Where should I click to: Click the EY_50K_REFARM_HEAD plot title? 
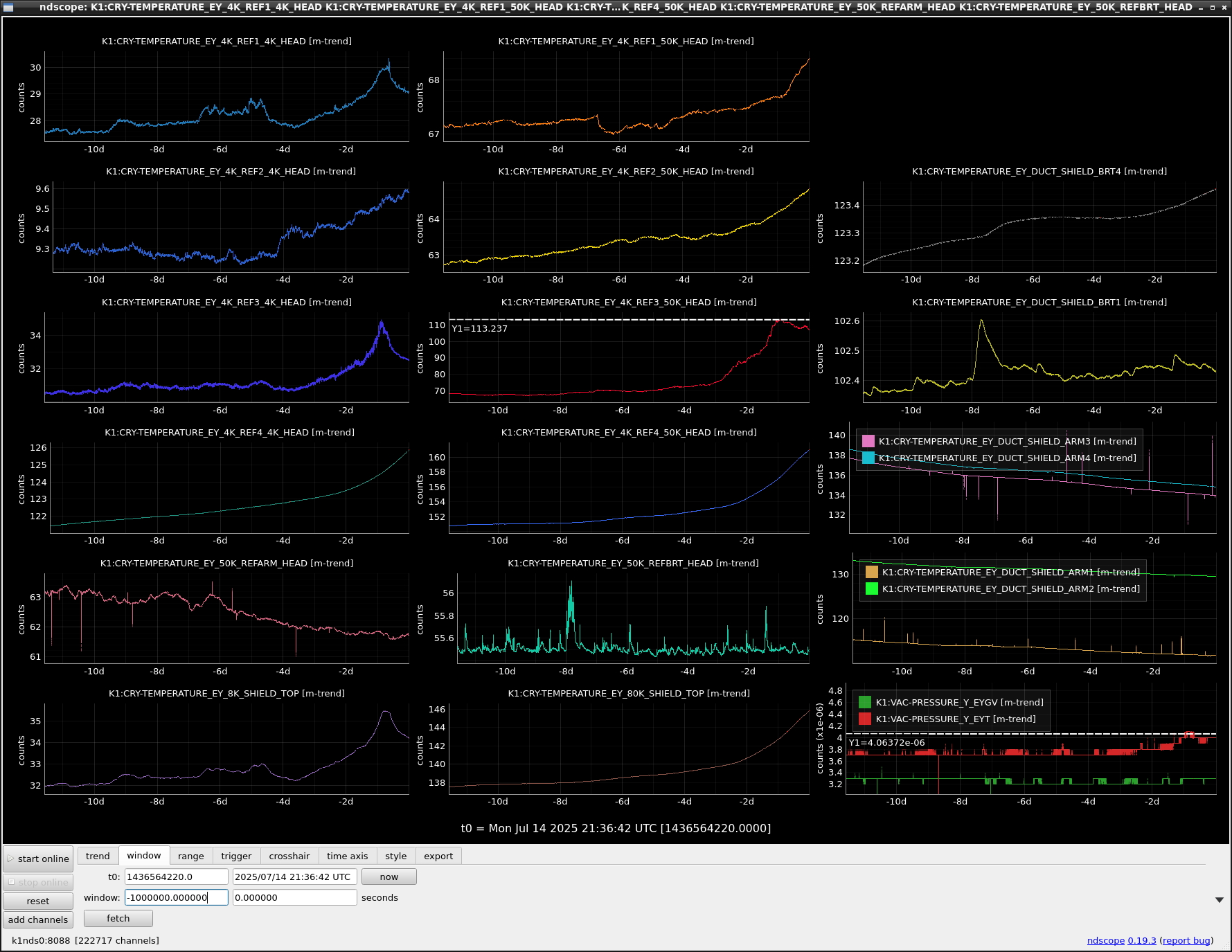point(227,563)
